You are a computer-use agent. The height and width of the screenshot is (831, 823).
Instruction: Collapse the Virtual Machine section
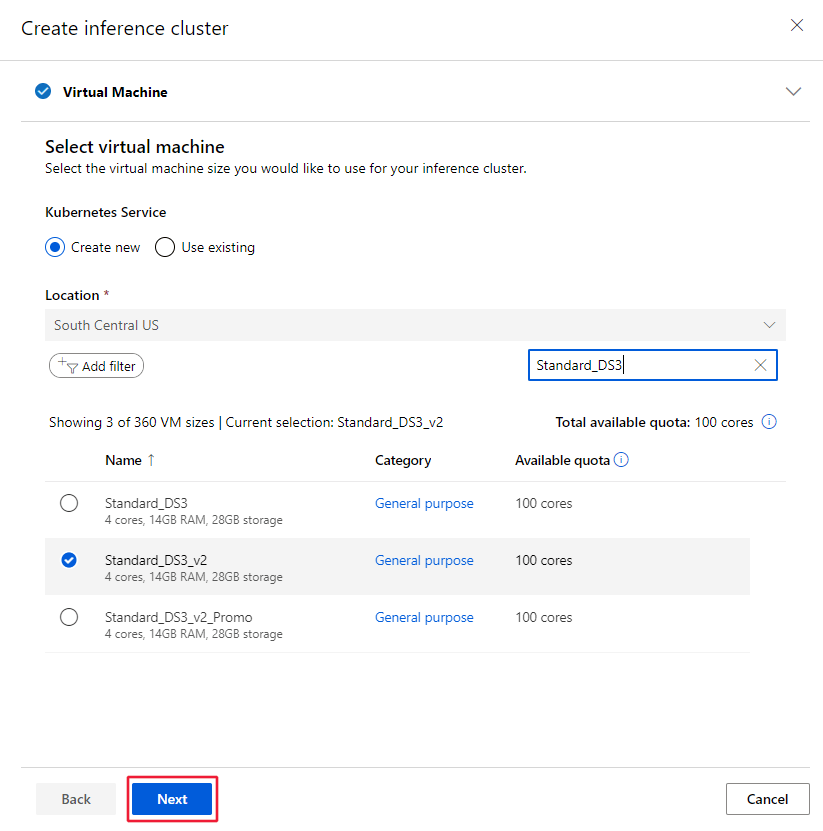click(793, 91)
